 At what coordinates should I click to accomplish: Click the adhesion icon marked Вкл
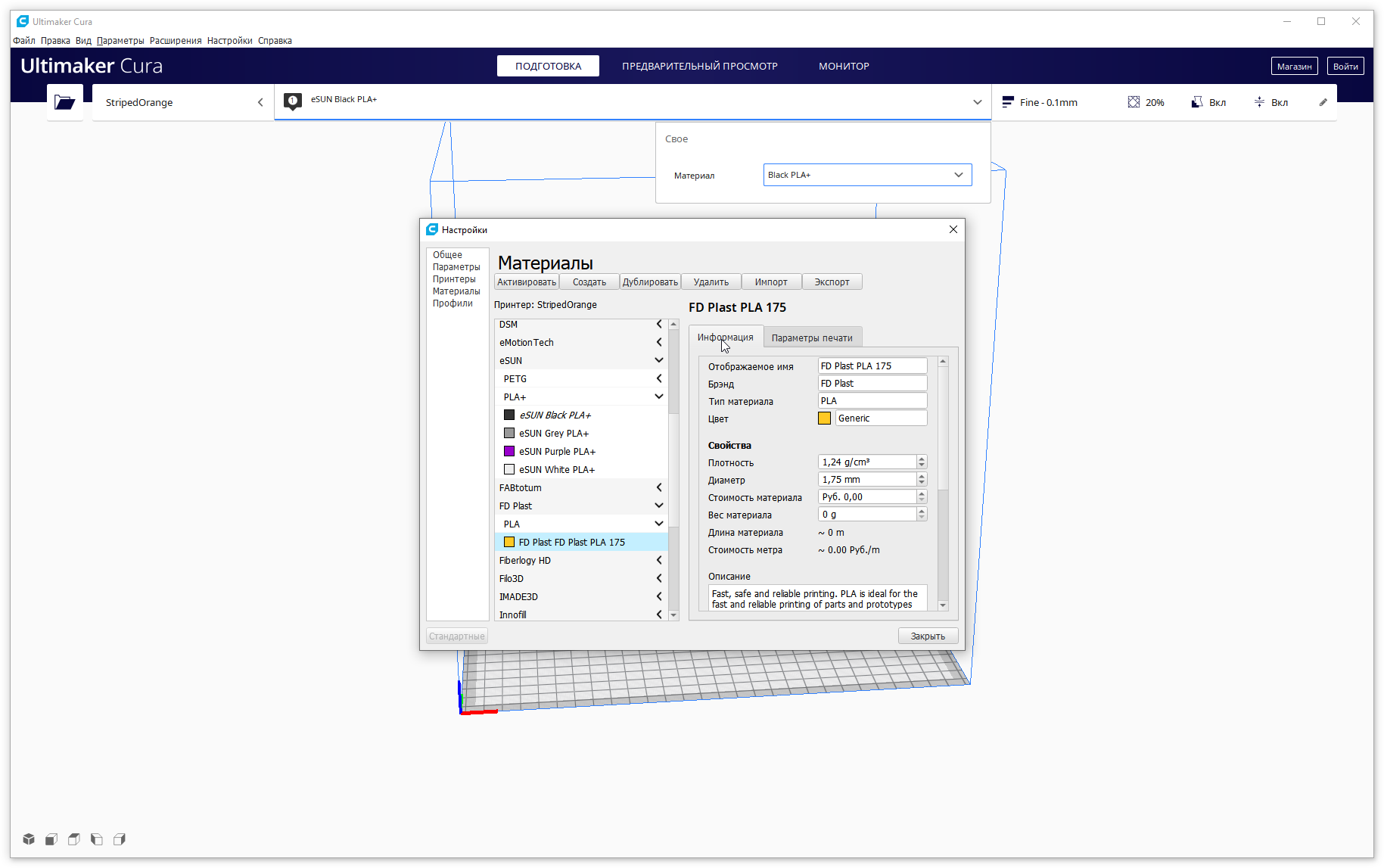tap(1259, 102)
